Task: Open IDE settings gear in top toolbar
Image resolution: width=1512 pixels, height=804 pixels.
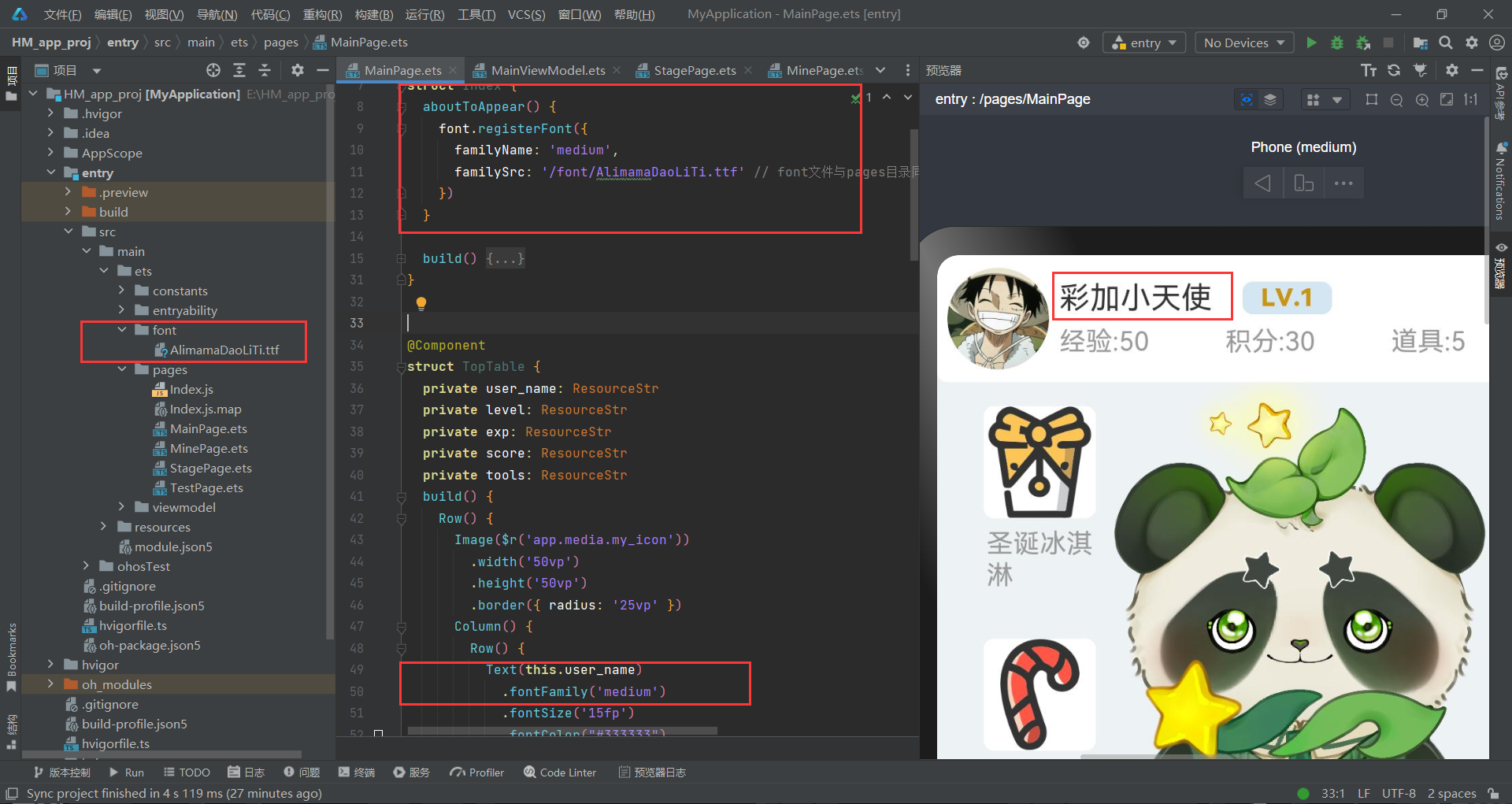Action: 1471,43
